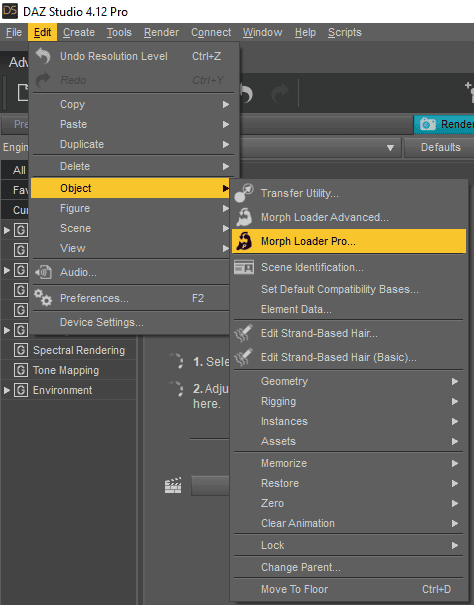
Task: Open the Zero submenu item
Action: 349,504
